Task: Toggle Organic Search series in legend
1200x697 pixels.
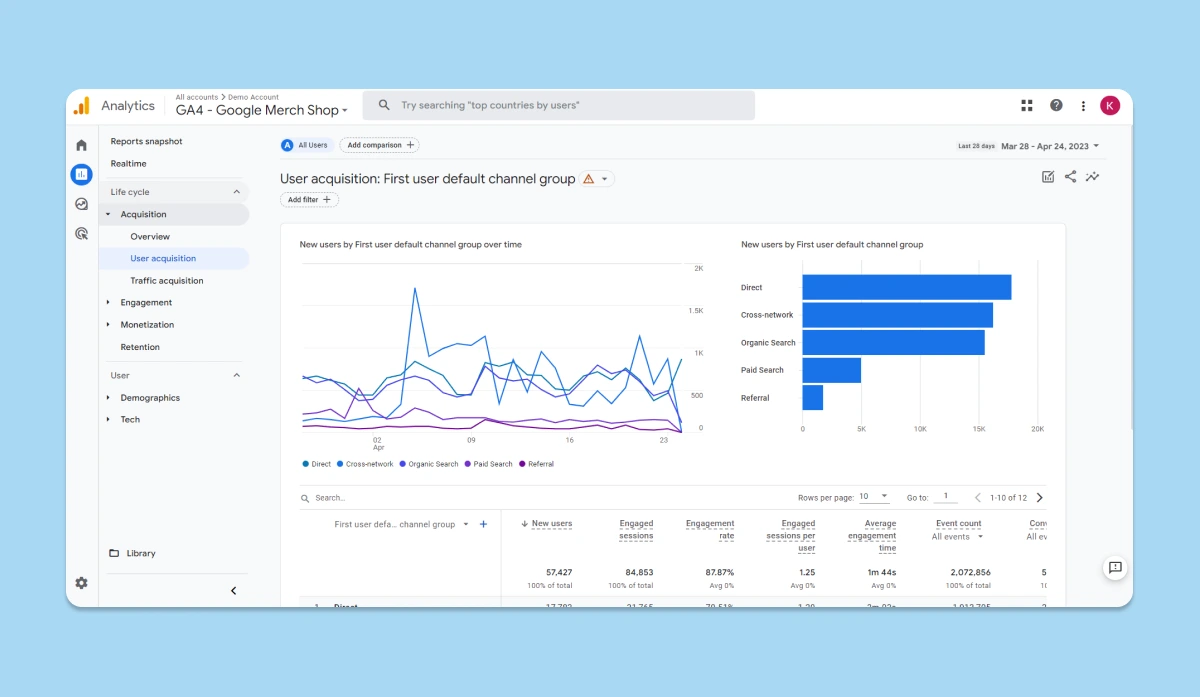Action: click(428, 464)
